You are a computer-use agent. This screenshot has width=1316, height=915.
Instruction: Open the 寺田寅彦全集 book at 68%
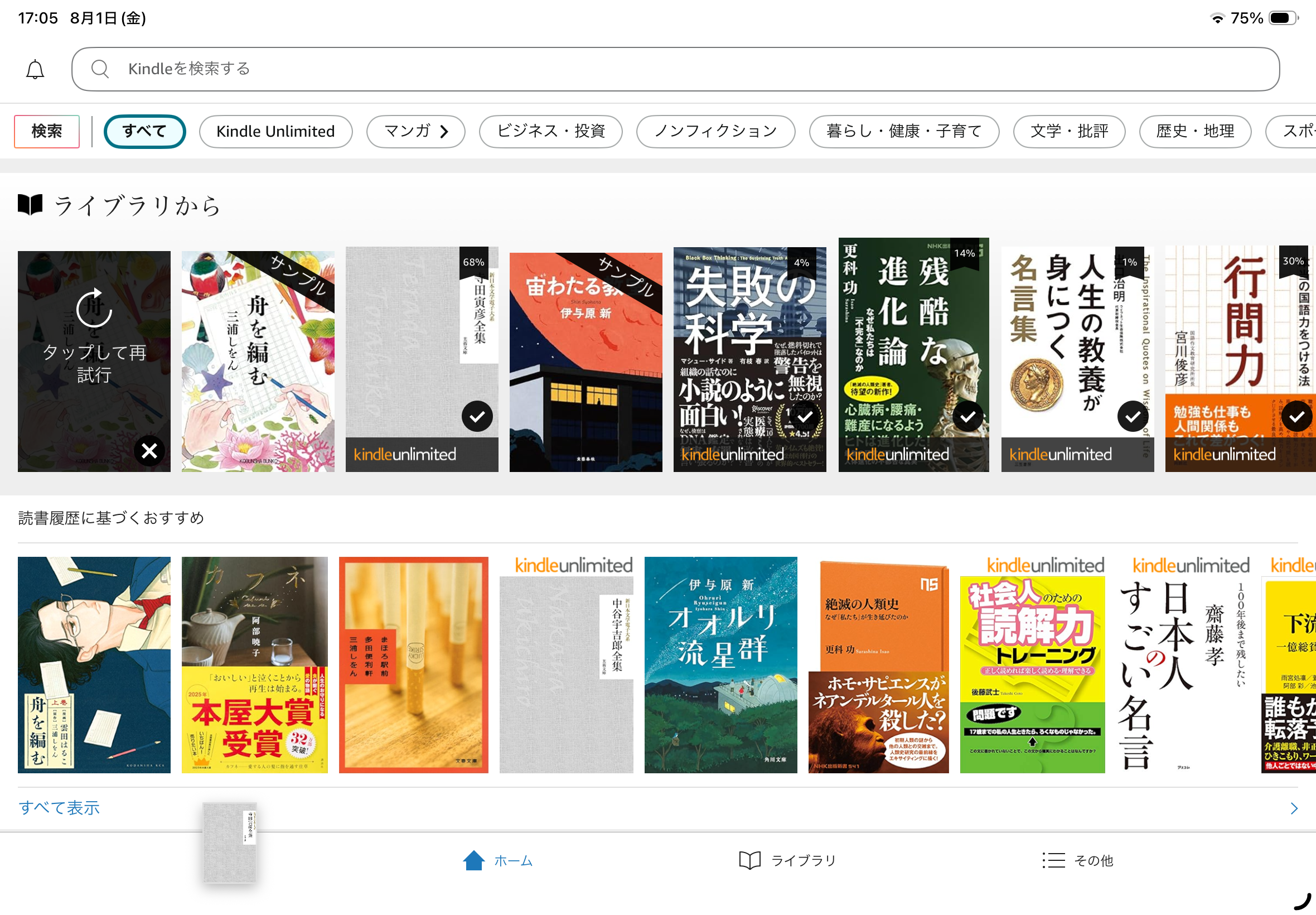422,359
